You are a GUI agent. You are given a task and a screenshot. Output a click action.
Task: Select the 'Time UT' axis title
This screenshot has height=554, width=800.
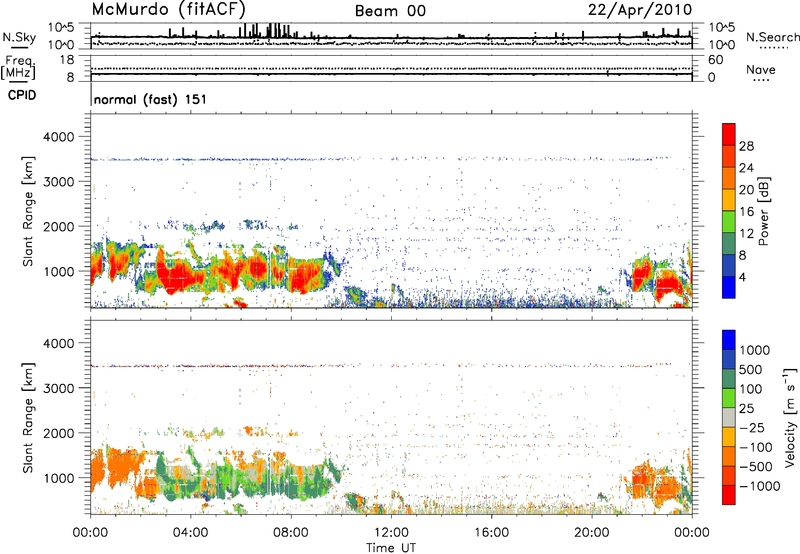pos(391,548)
